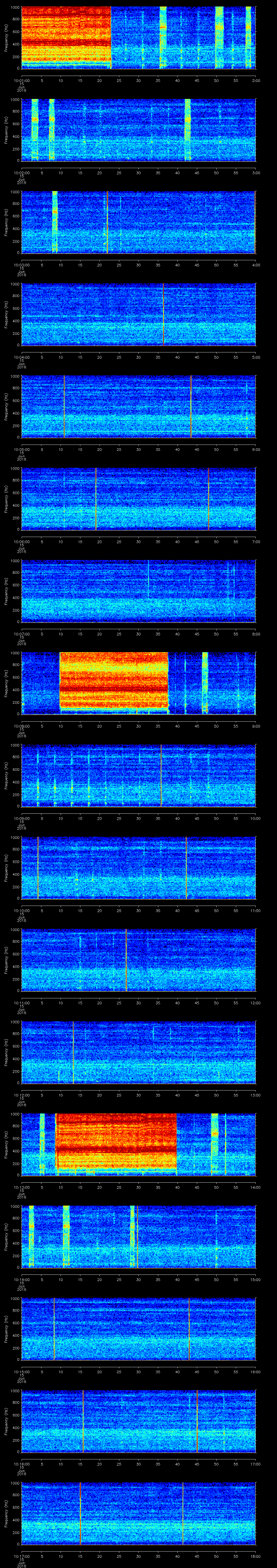The height and width of the screenshot is (1568, 277).
Task: Click the 11:00 end time label
Action: pos(255,910)
